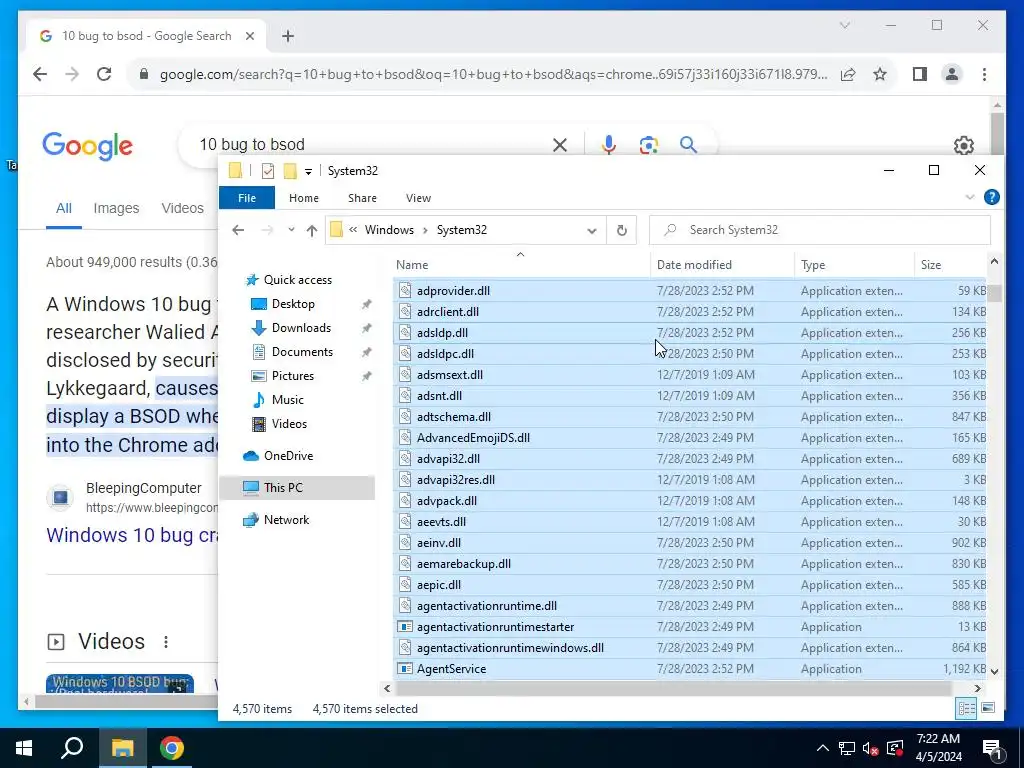Open taskbar search magnifier
The height and width of the screenshot is (768, 1024).
click(72, 748)
